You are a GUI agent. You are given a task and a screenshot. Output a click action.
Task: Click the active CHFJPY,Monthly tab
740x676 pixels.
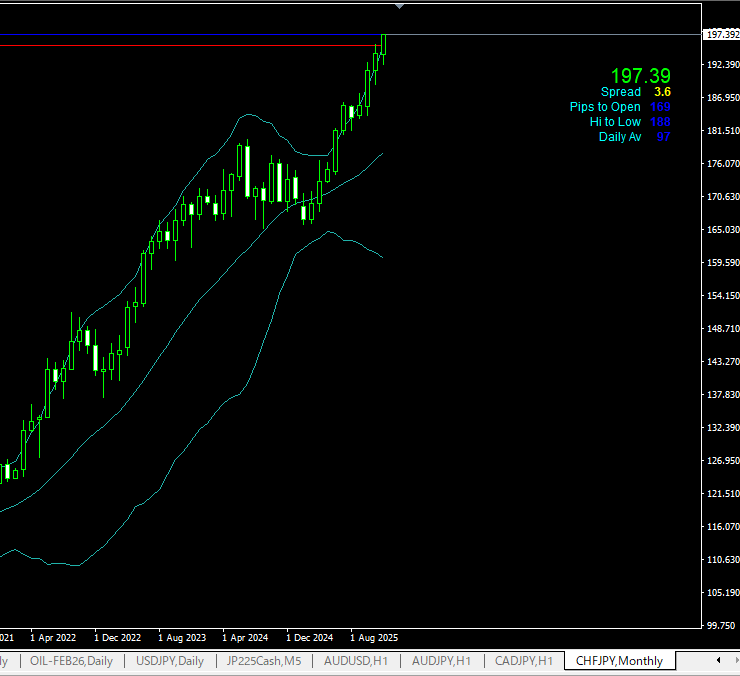[619, 661]
